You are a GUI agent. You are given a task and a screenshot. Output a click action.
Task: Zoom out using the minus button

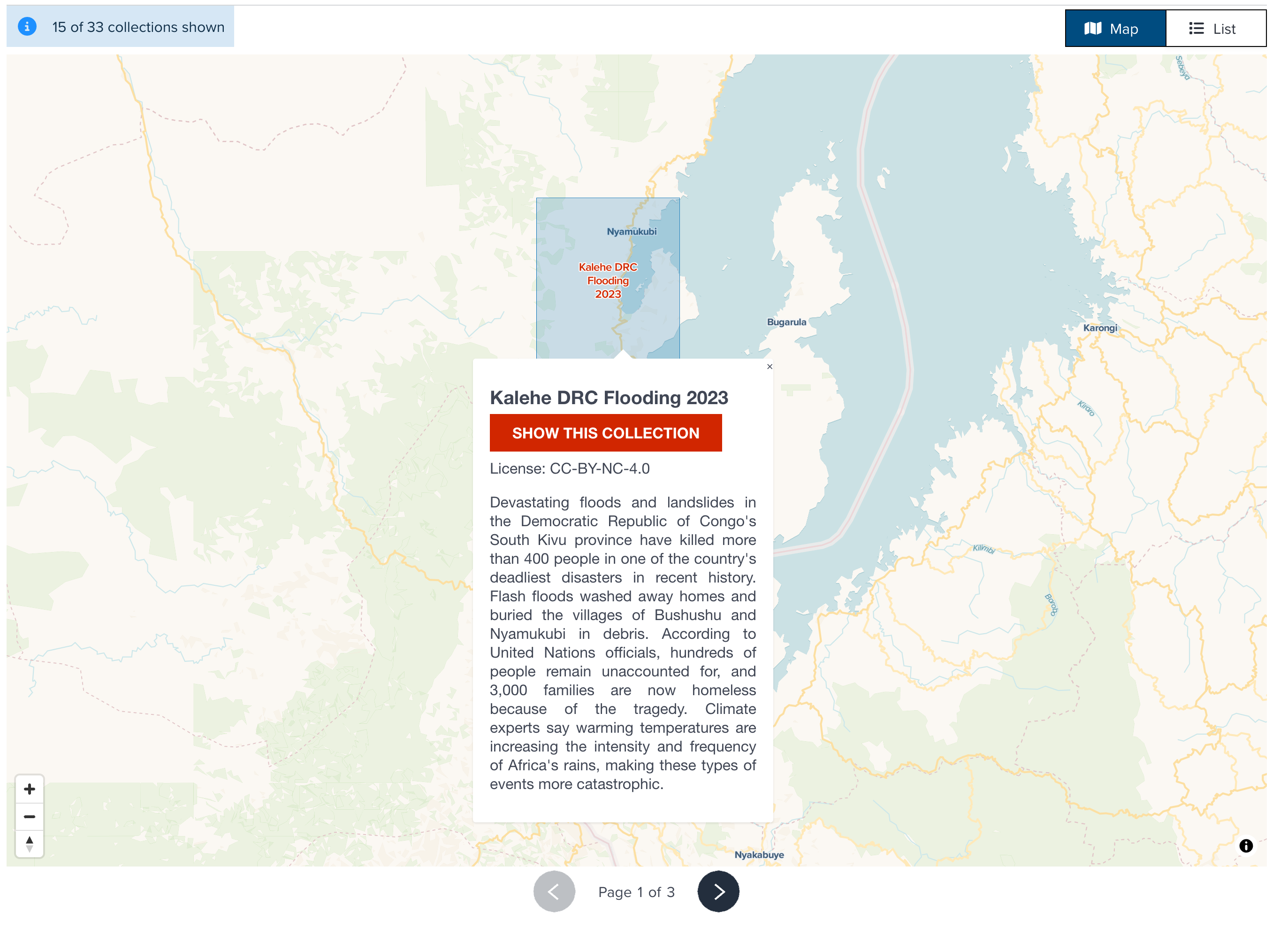30,817
